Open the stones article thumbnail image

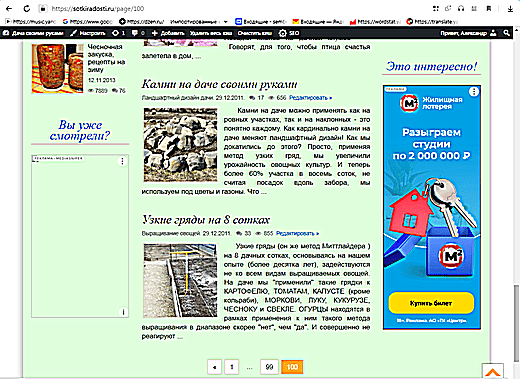tap(180, 145)
